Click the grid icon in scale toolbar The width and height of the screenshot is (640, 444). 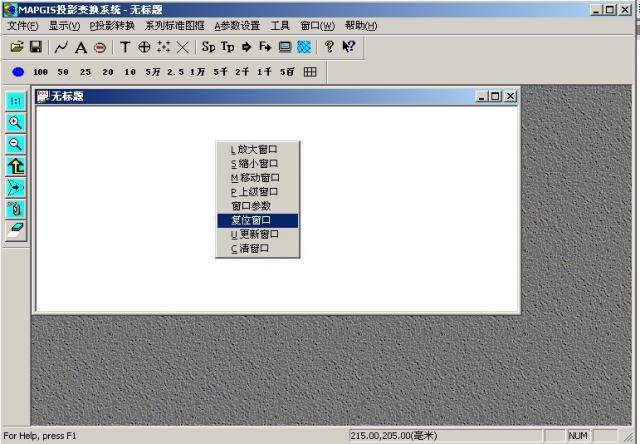pyautogui.click(x=310, y=72)
